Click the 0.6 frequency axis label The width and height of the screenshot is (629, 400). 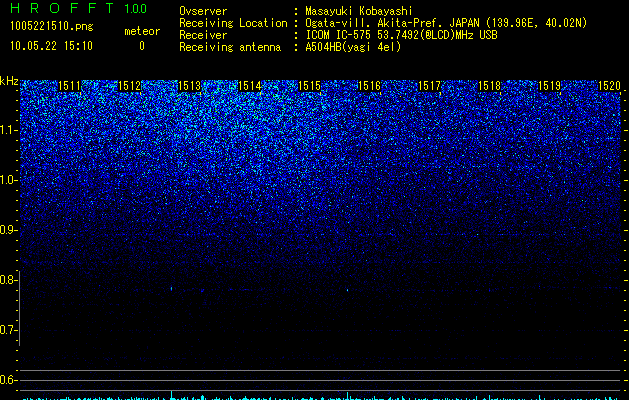8,380
